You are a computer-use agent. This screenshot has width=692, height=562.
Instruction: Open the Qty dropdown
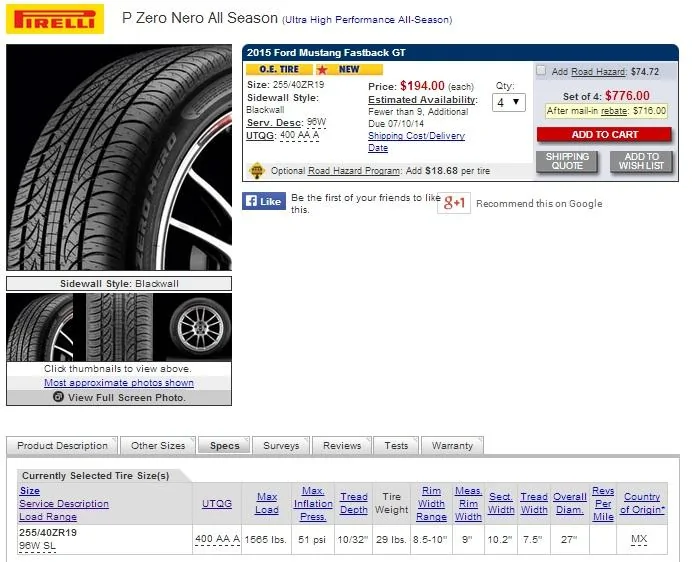[508, 103]
